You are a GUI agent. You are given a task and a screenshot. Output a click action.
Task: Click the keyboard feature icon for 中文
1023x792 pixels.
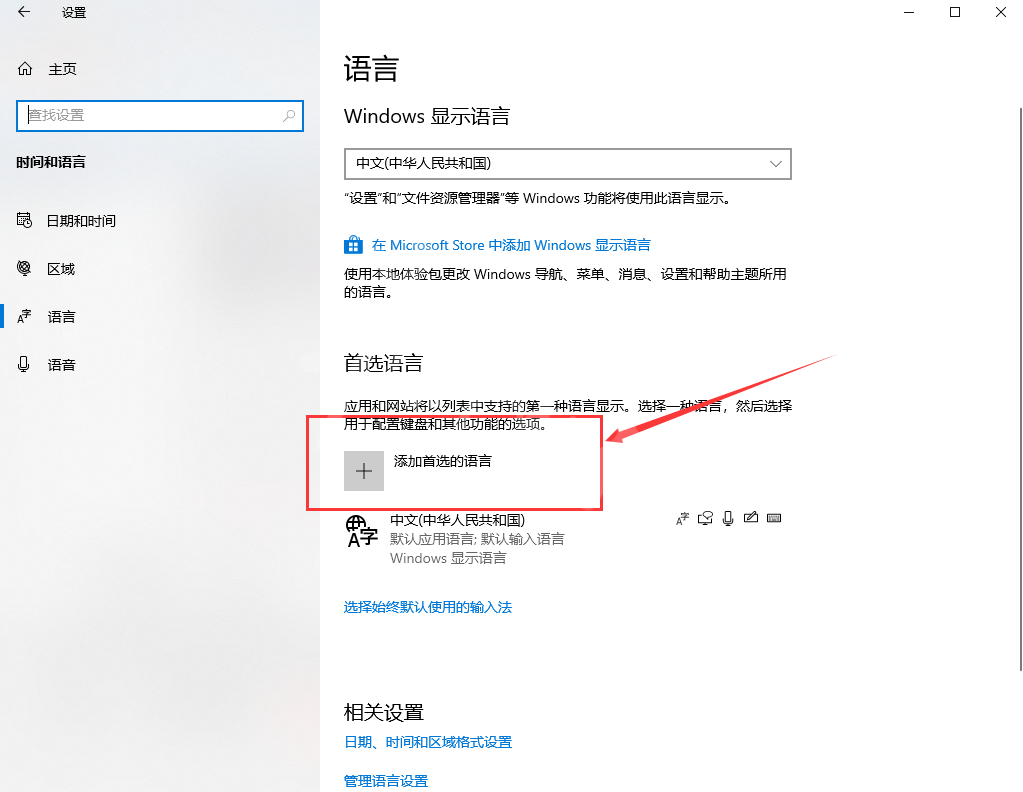774,518
